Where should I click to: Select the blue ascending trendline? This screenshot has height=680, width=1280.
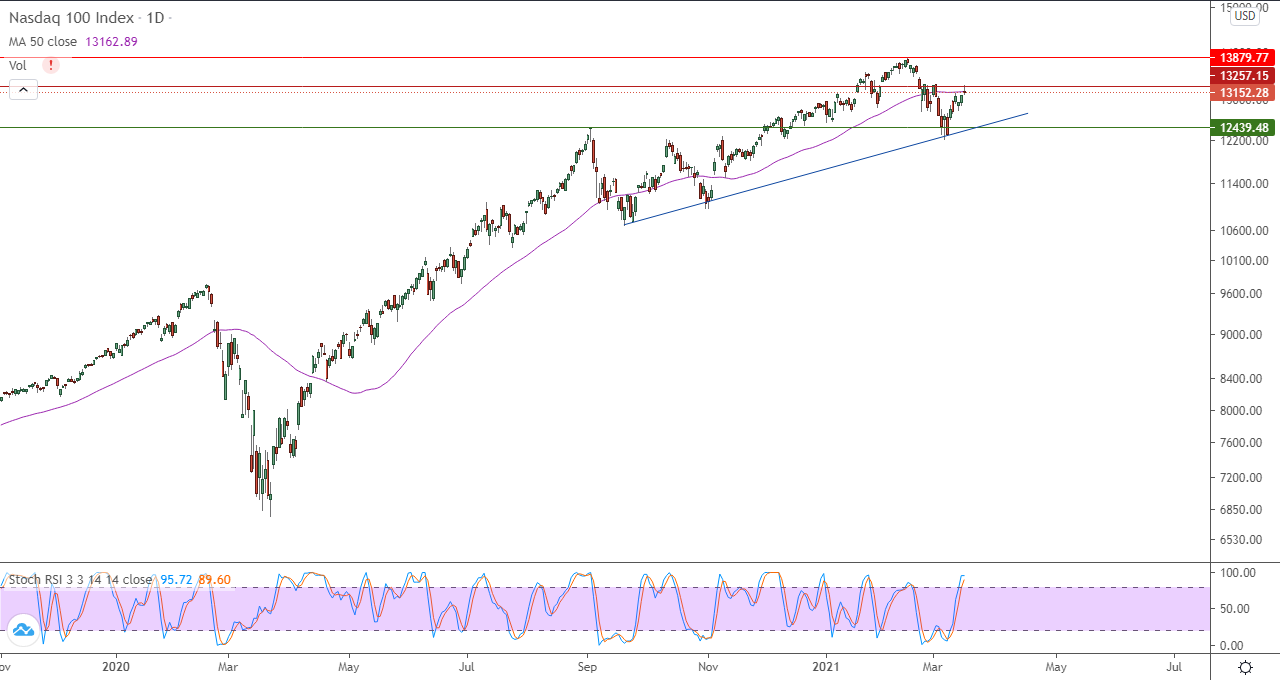826,169
